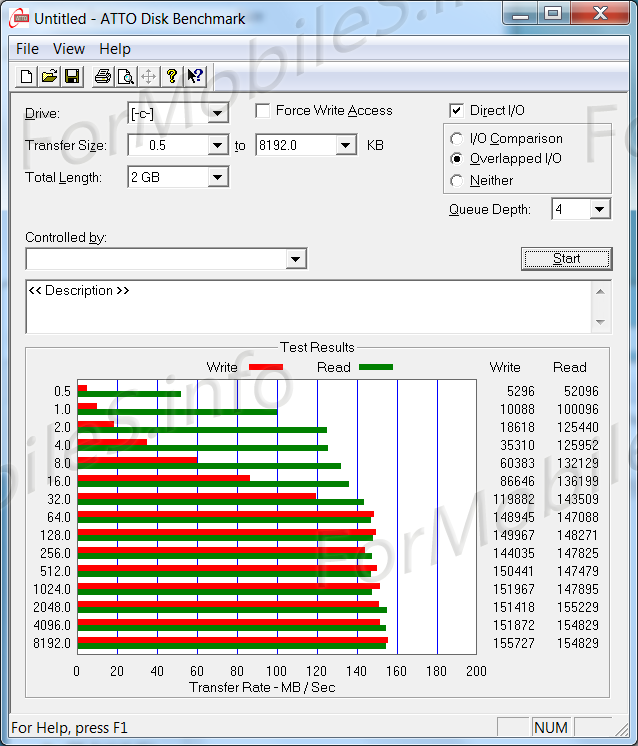Open the Drive dropdown list
The image size is (638, 746).
pyautogui.click(x=218, y=113)
